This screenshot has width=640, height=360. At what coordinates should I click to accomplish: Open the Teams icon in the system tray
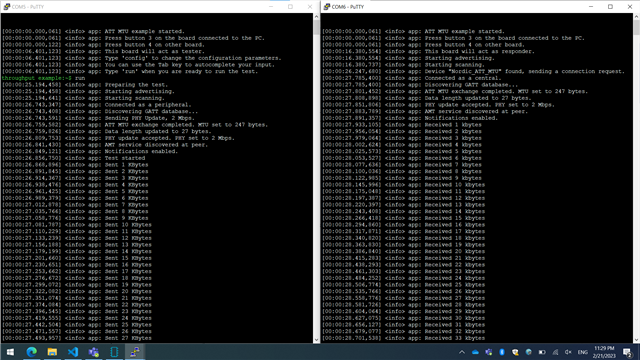tap(489, 352)
